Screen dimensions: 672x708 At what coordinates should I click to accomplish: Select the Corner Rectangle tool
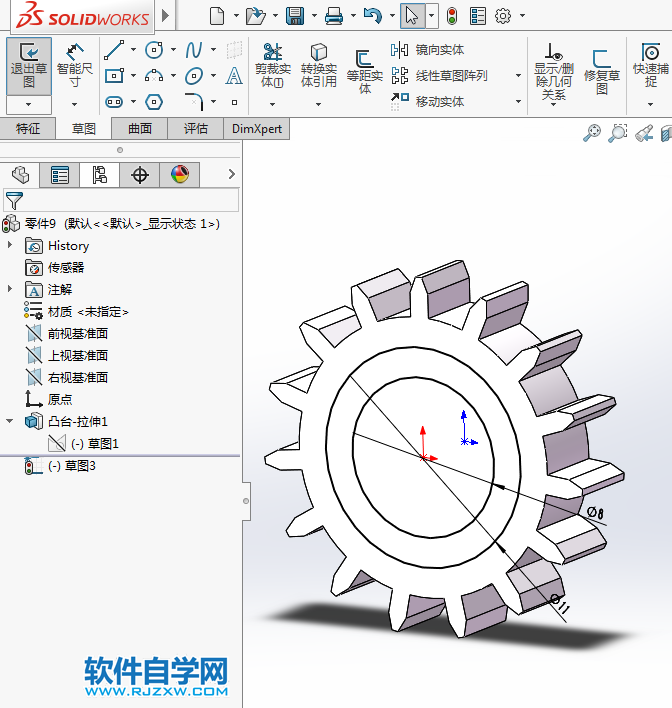tap(114, 75)
